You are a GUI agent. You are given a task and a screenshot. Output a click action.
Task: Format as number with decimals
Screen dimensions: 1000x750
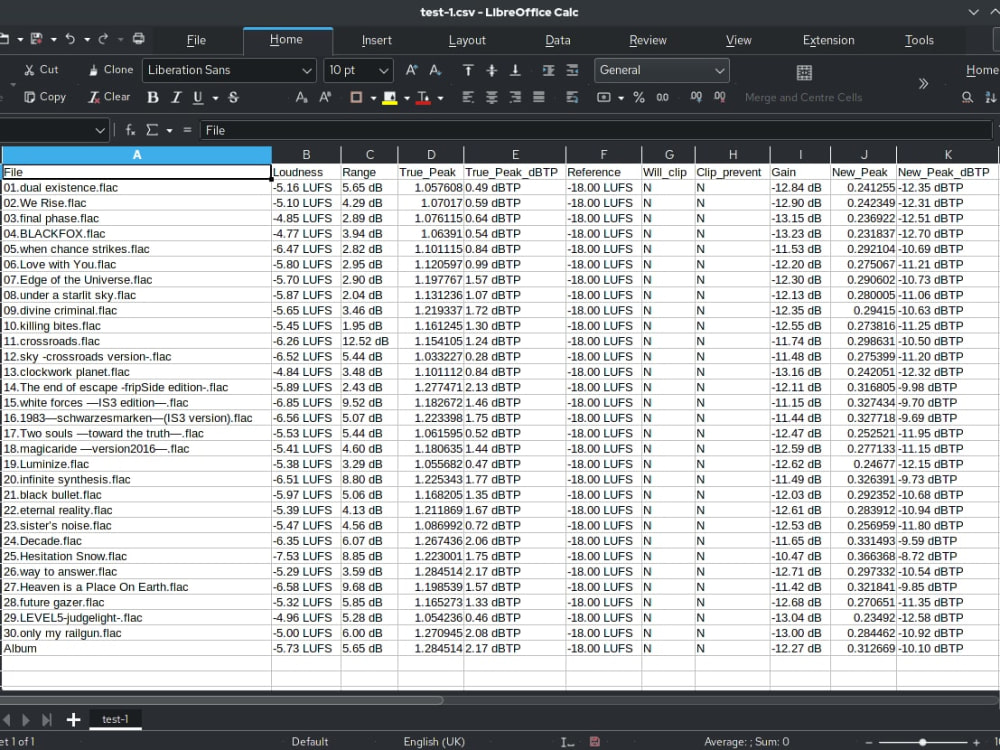(663, 98)
